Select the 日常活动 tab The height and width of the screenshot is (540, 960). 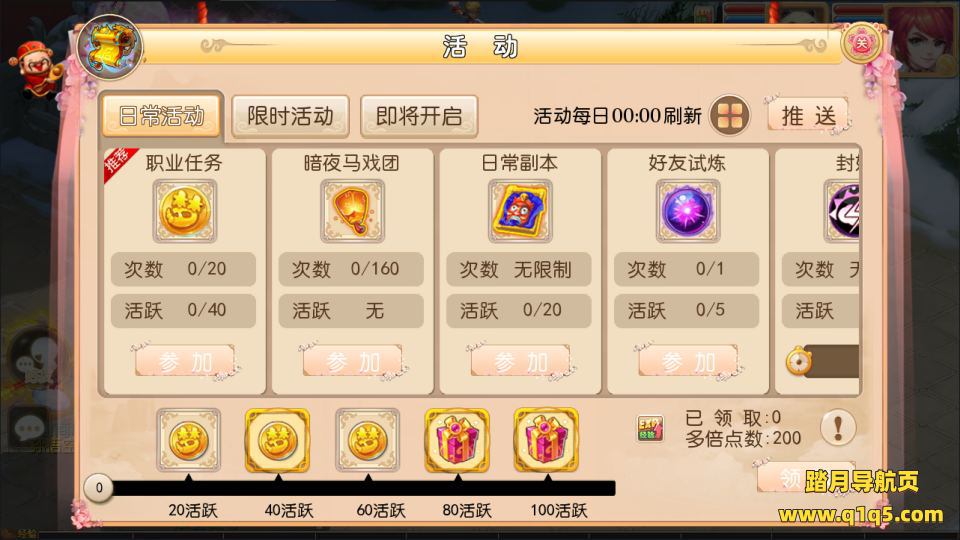[161, 115]
